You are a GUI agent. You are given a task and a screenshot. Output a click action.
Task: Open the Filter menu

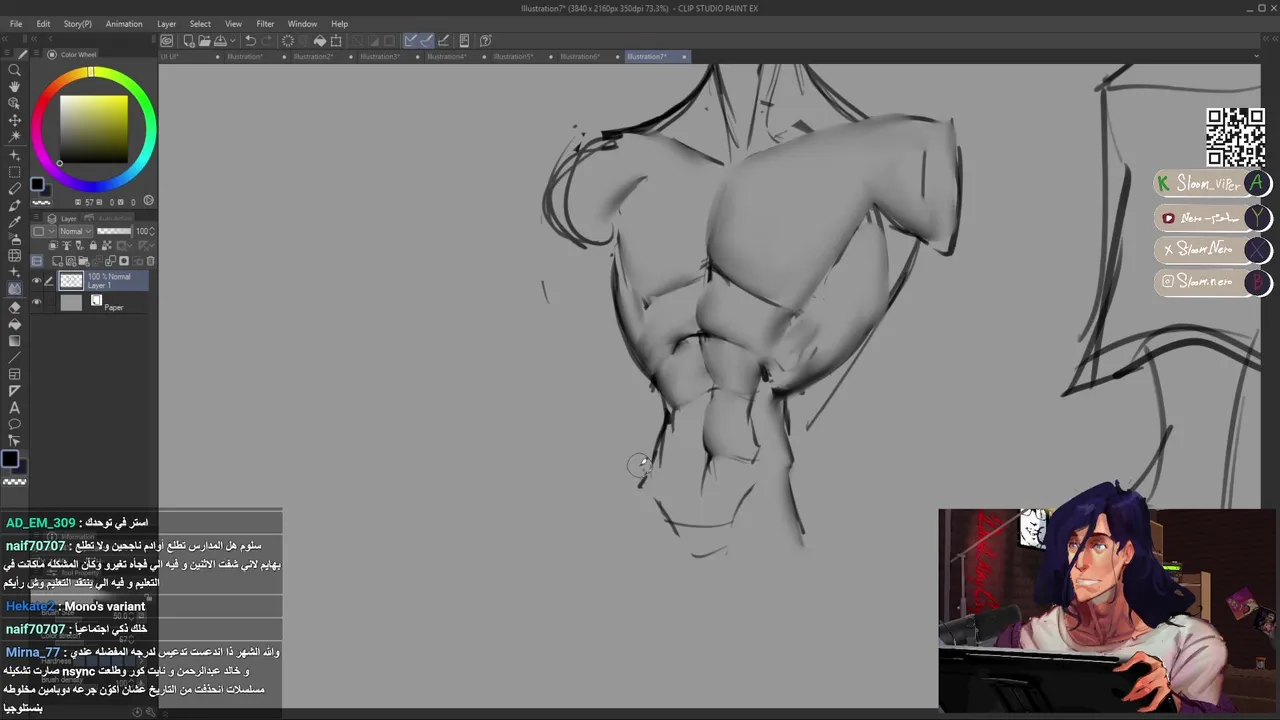[265, 24]
